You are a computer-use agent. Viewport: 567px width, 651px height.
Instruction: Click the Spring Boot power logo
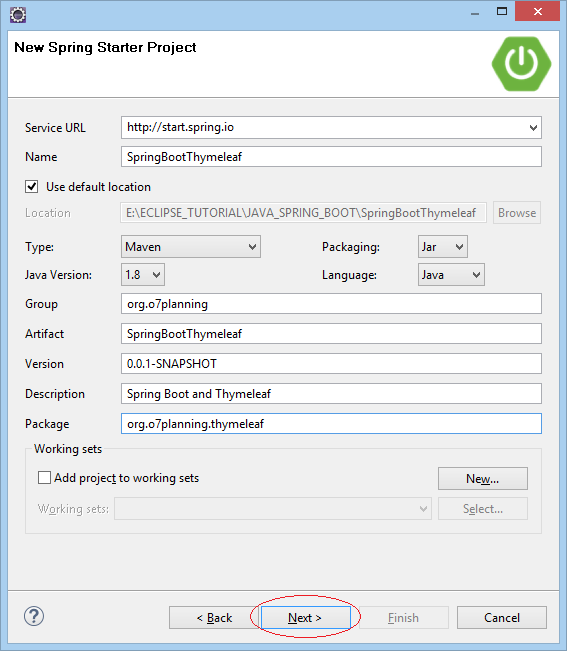tap(521, 64)
